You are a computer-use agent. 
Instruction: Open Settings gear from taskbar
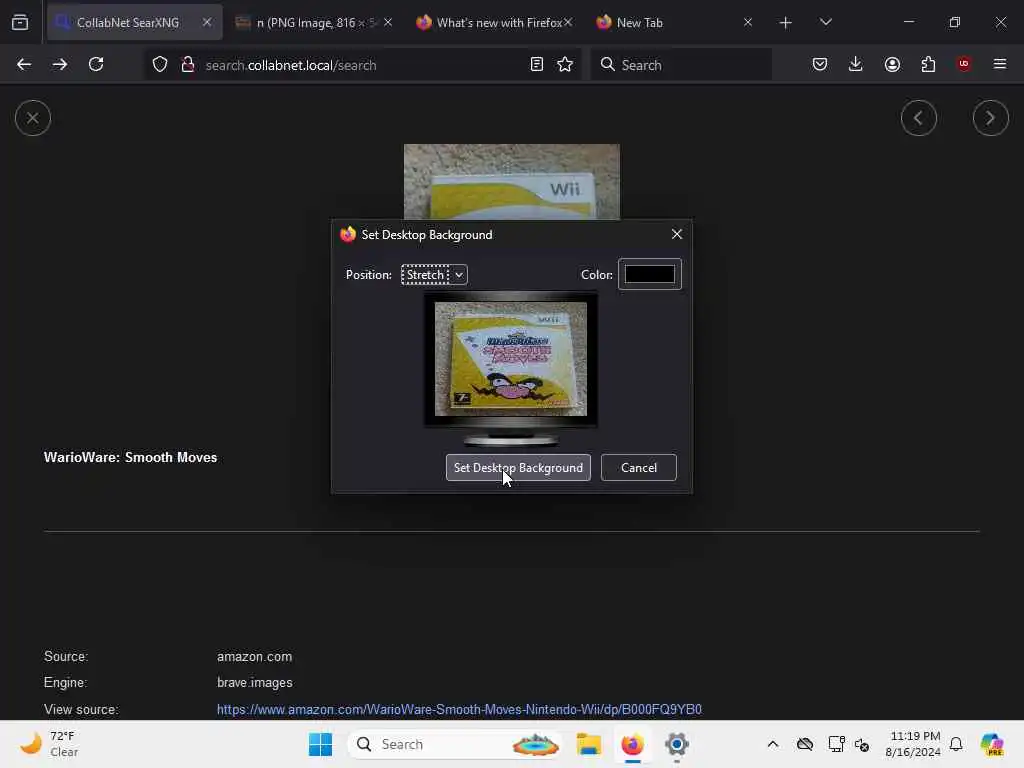[x=677, y=744]
